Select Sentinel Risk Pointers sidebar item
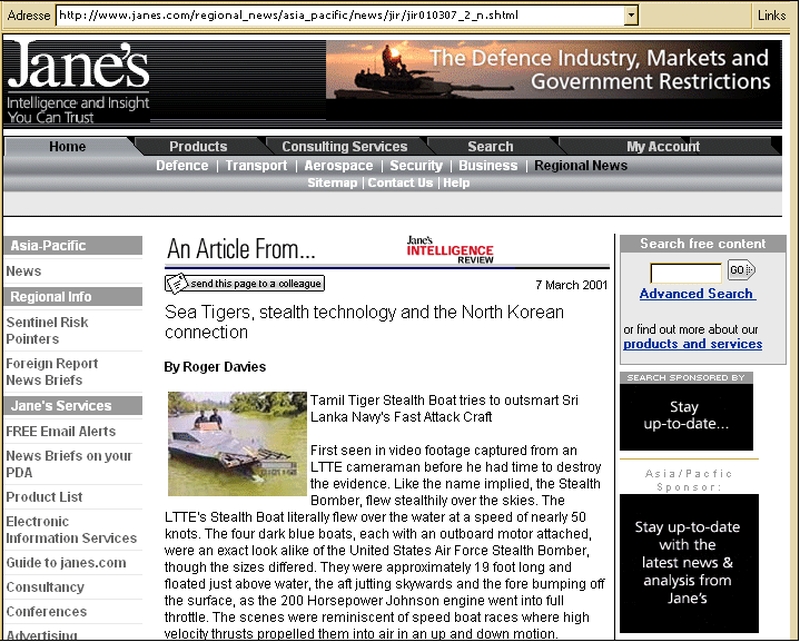Viewport: 800px width, 642px height. (x=47, y=330)
